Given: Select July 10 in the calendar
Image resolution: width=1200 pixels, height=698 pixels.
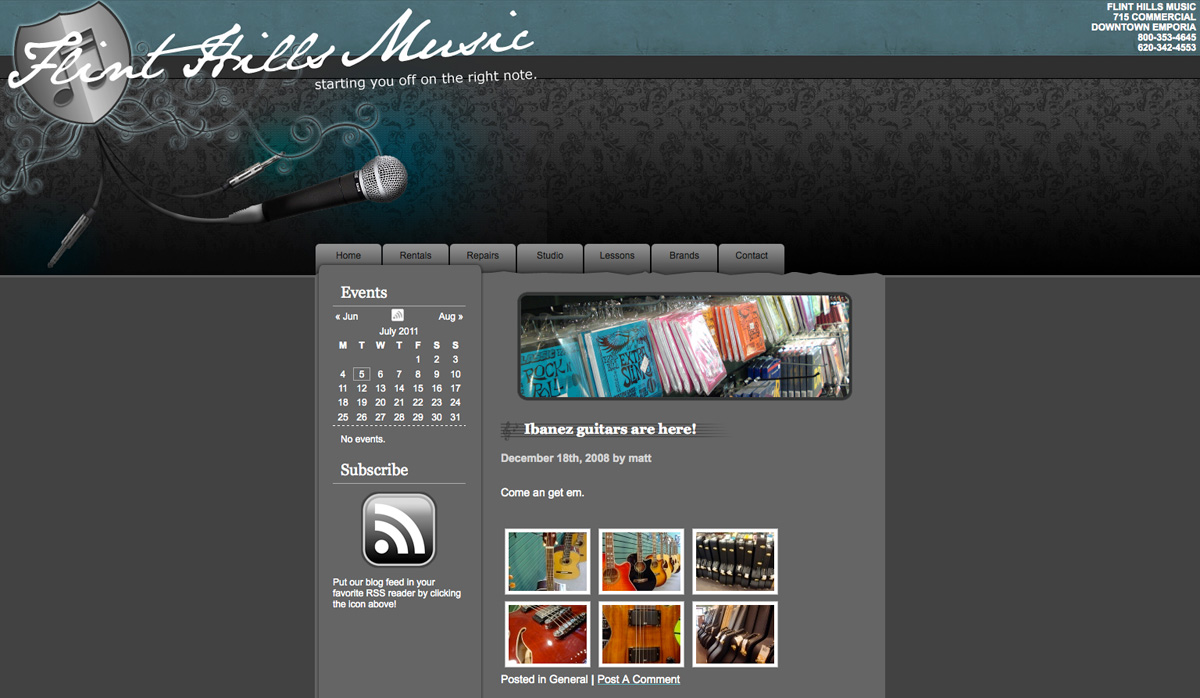Looking at the screenshot, I should click(x=455, y=374).
